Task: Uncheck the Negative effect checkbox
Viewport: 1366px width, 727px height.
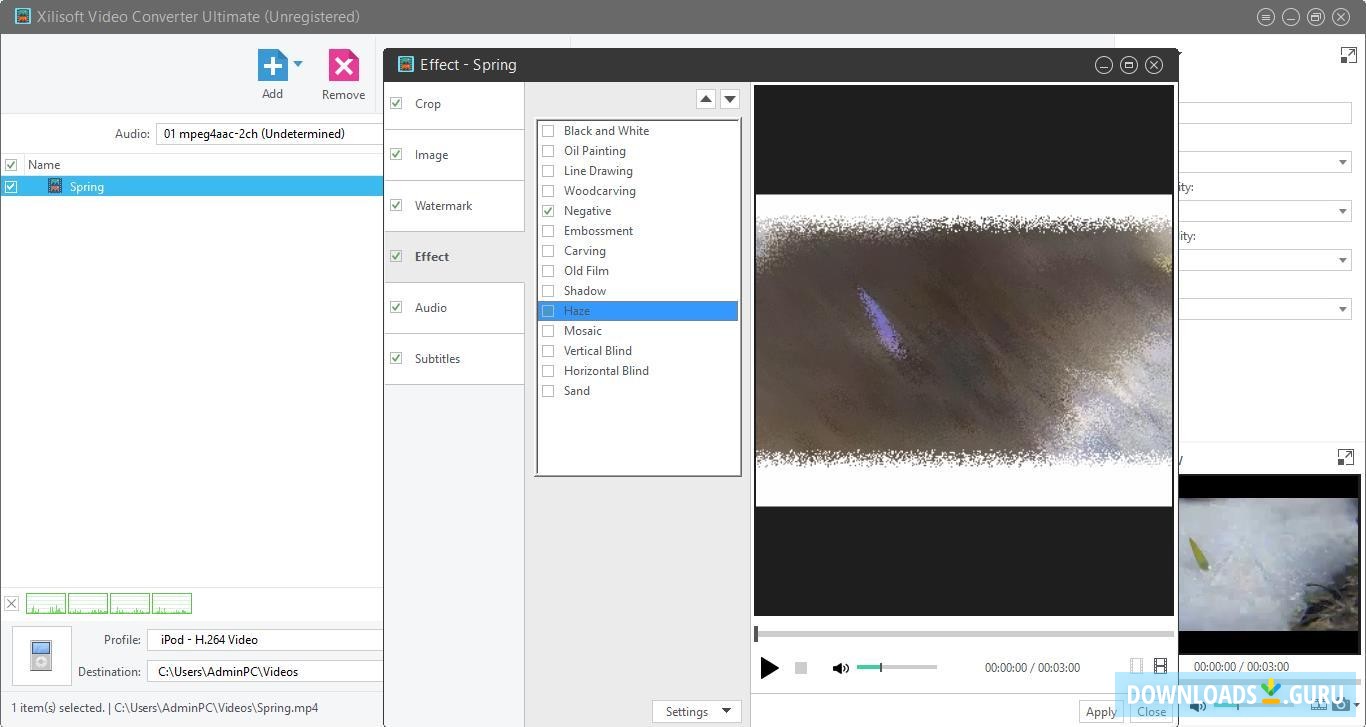Action: click(x=548, y=211)
